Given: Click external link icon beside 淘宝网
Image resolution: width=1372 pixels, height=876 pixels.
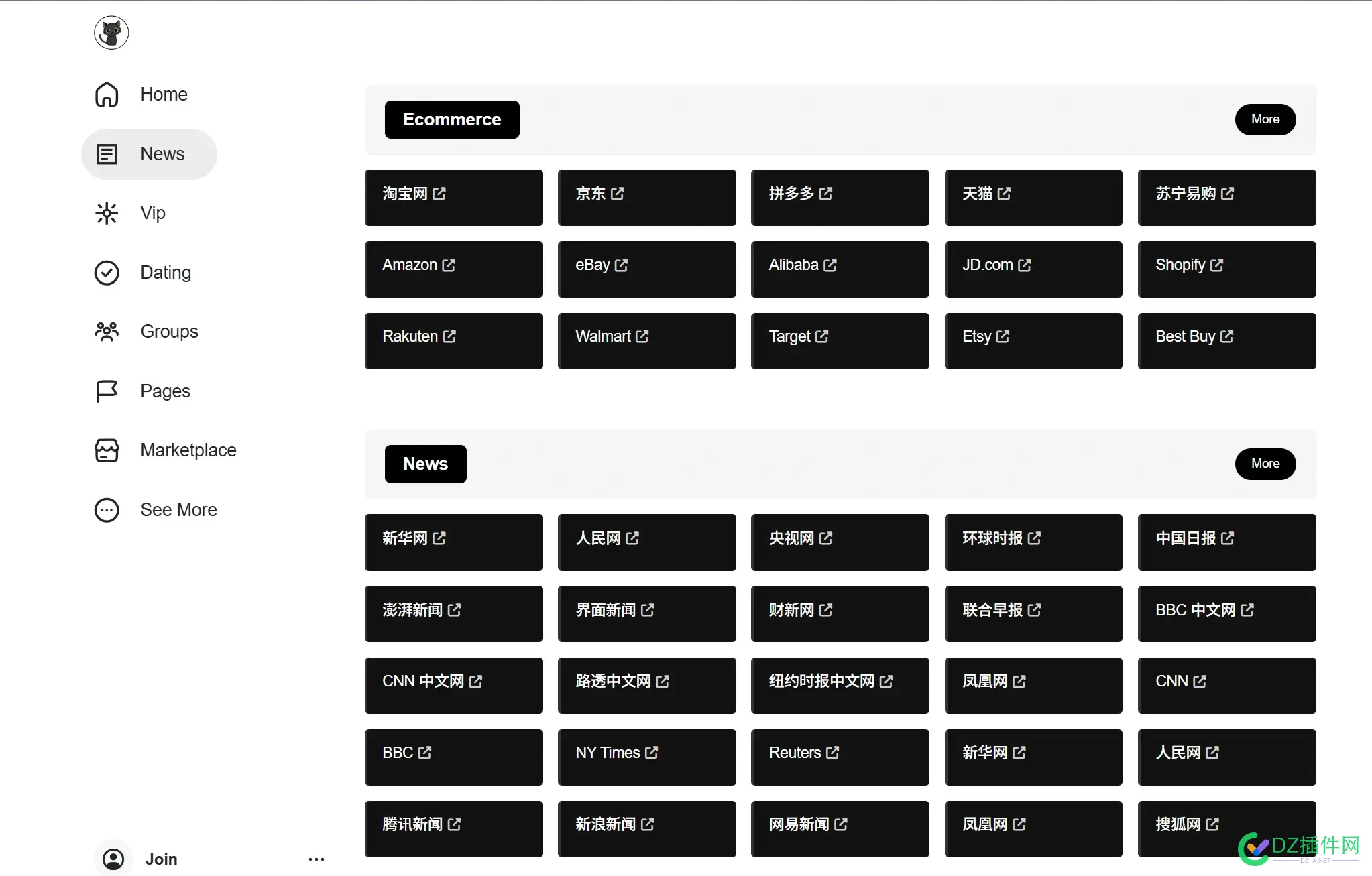Looking at the screenshot, I should click(439, 194).
